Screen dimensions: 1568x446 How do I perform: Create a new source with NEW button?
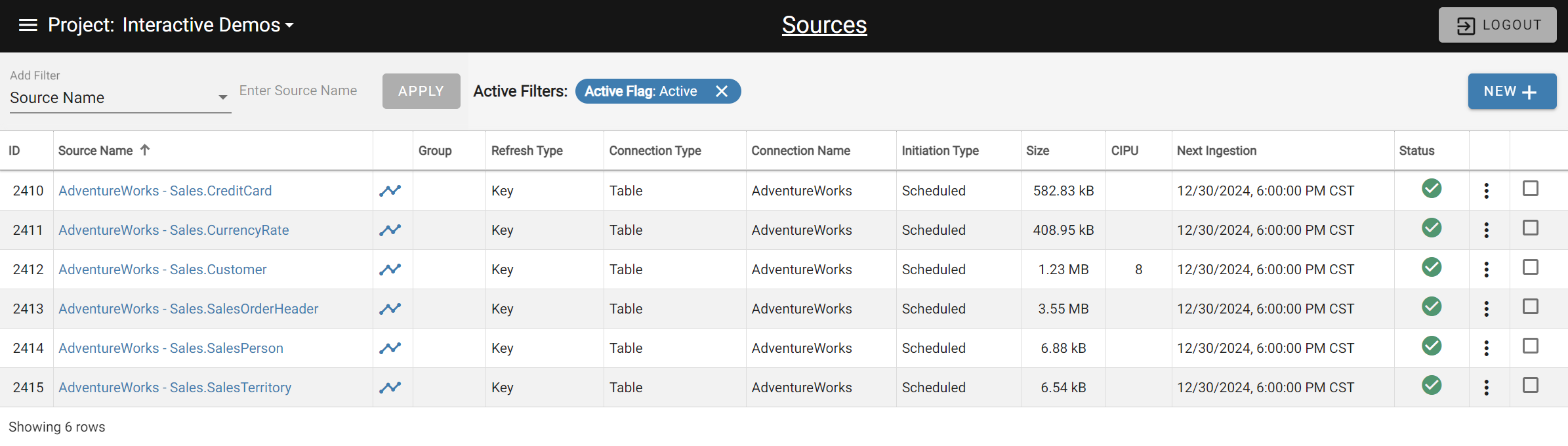pos(1512,91)
